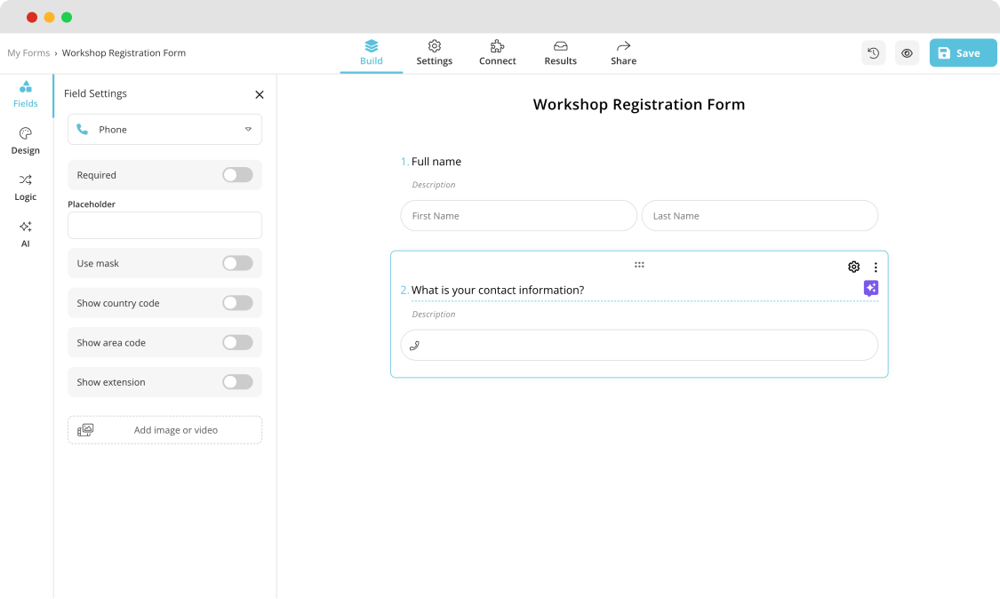Click the purple AI sparkle icon on question 2

click(870, 288)
